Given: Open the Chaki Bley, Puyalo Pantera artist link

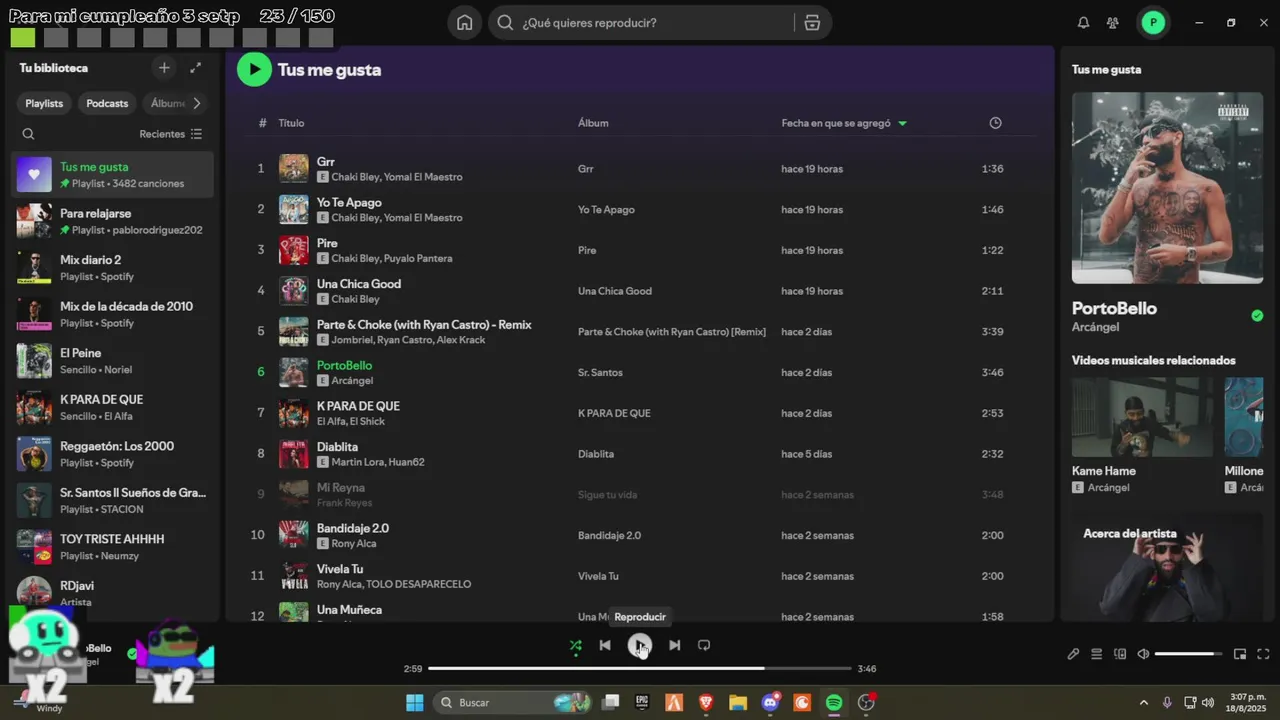Looking at the screenshot, I should click(392, 258).
